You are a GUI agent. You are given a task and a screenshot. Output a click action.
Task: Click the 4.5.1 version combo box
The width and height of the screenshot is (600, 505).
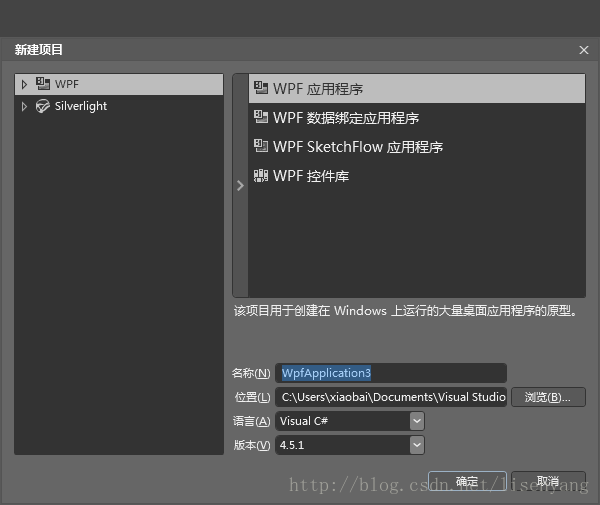click(350, 445)
